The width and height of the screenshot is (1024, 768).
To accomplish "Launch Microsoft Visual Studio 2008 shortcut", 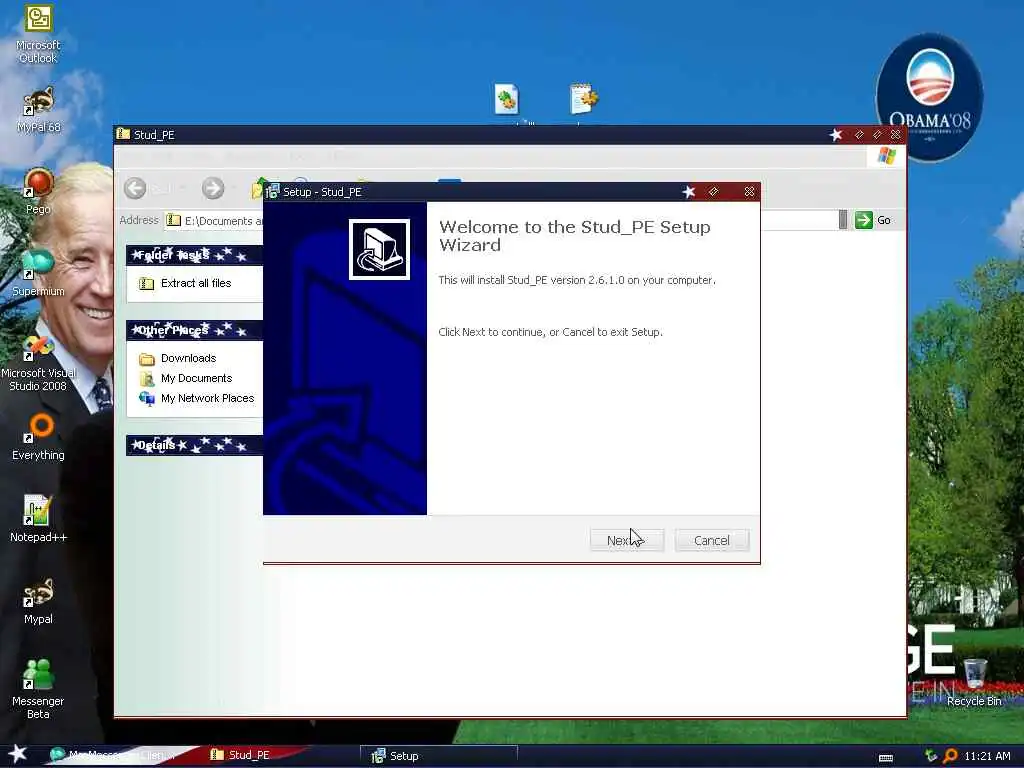I will pos(38,363).
